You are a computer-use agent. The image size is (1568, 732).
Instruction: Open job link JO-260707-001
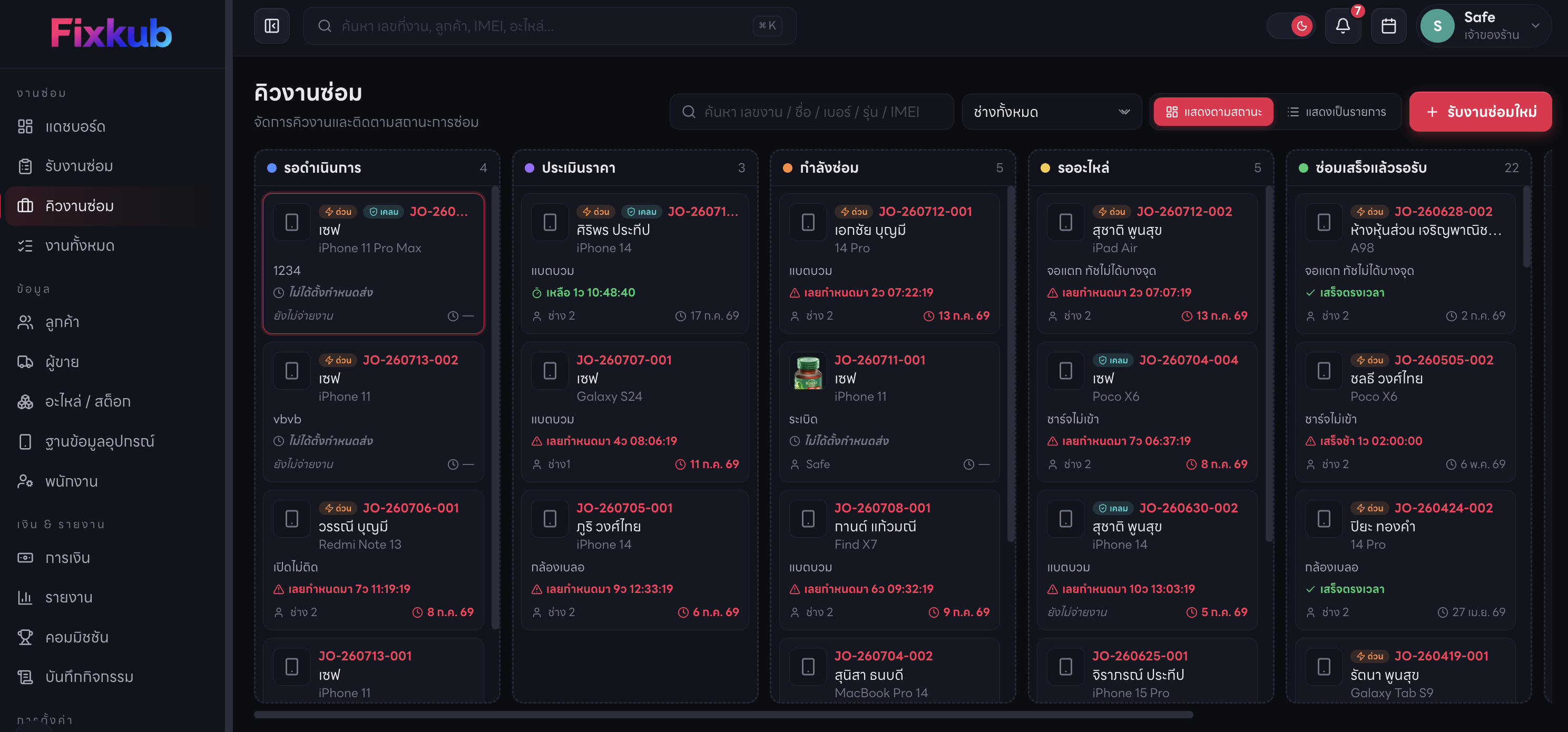[624, 360]
